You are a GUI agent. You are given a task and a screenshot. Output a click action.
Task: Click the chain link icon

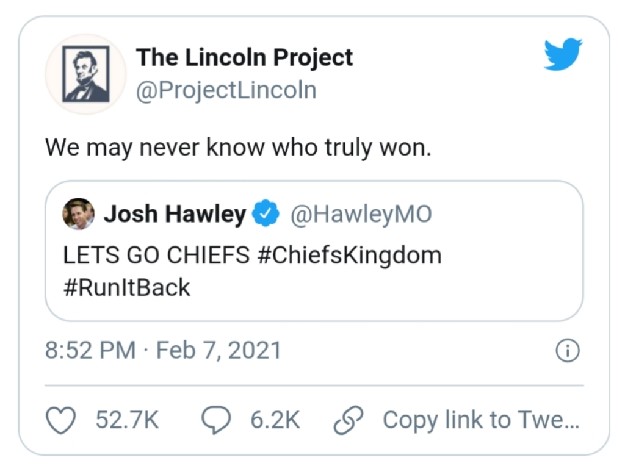pyautogui.click(x=348, y=420)
